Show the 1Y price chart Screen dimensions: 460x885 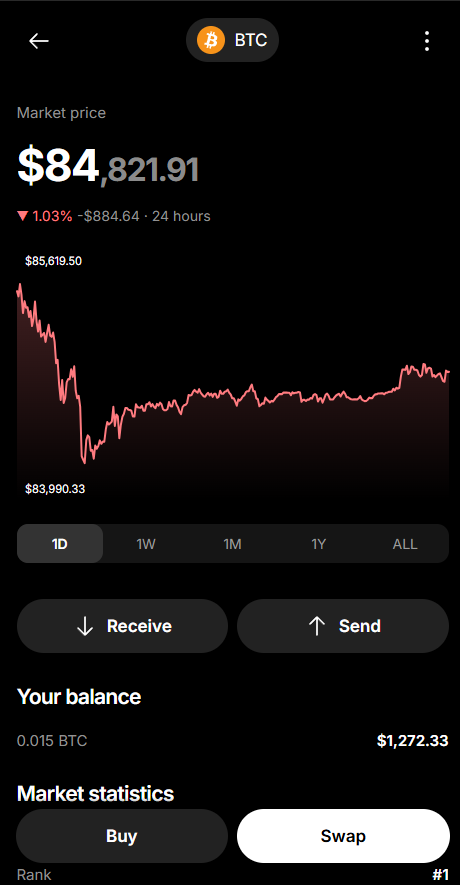[x=319, y=544]
